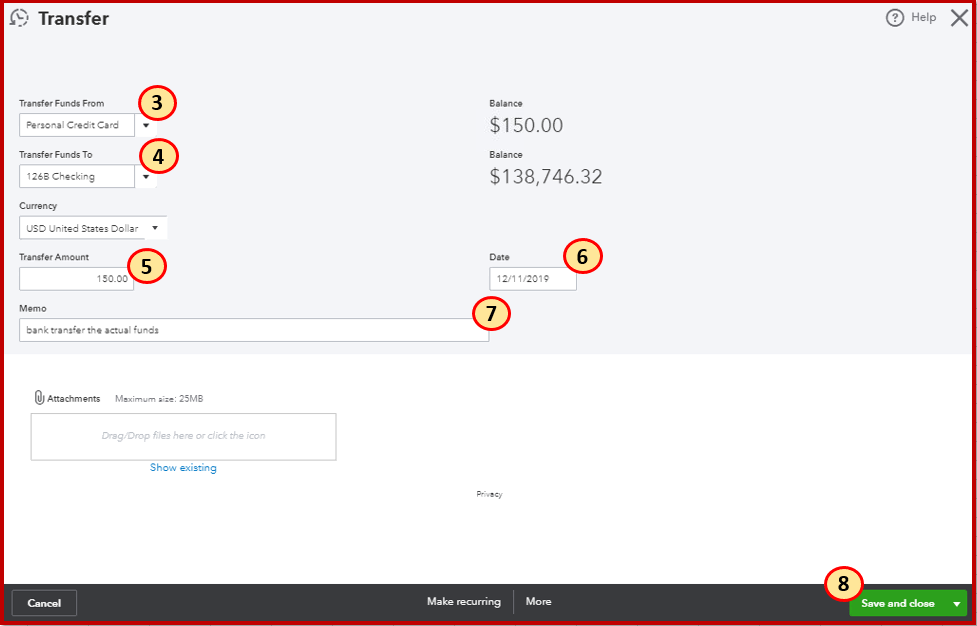The height and width of the screenshot is (626, 977).
Task: Click the Date field showing 12/11/2019
Action: 533,279
